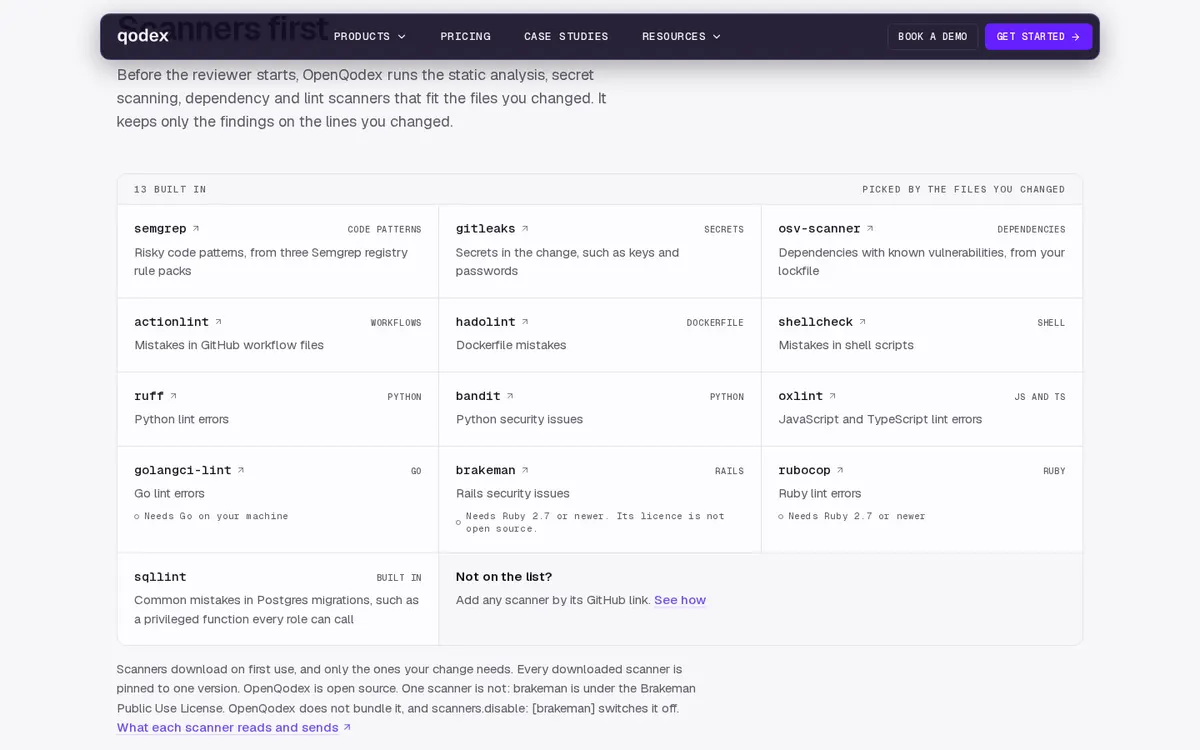Click the RAILS tag

click(x=729, y=471)
